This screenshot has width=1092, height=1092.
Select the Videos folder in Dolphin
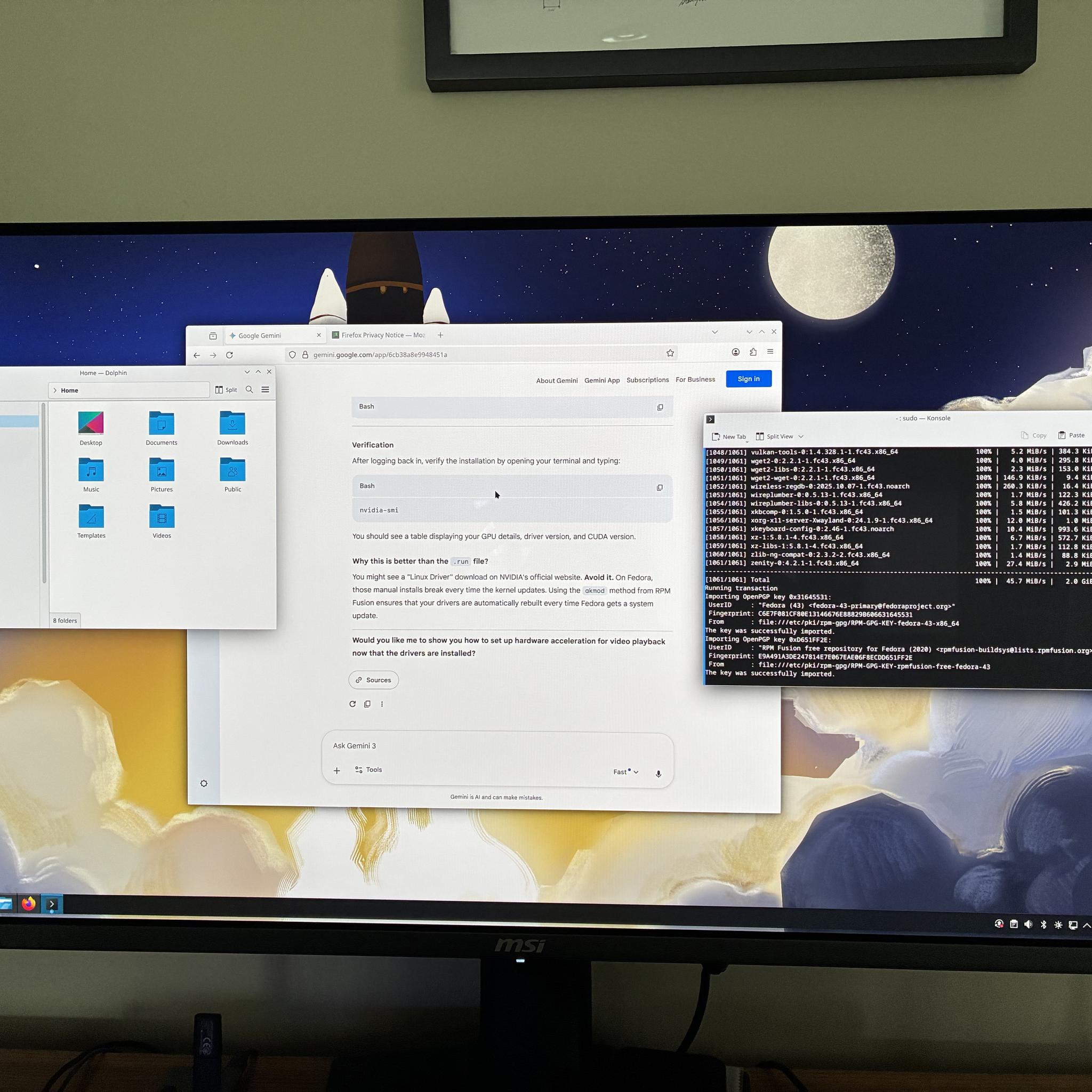click(162, 521)
